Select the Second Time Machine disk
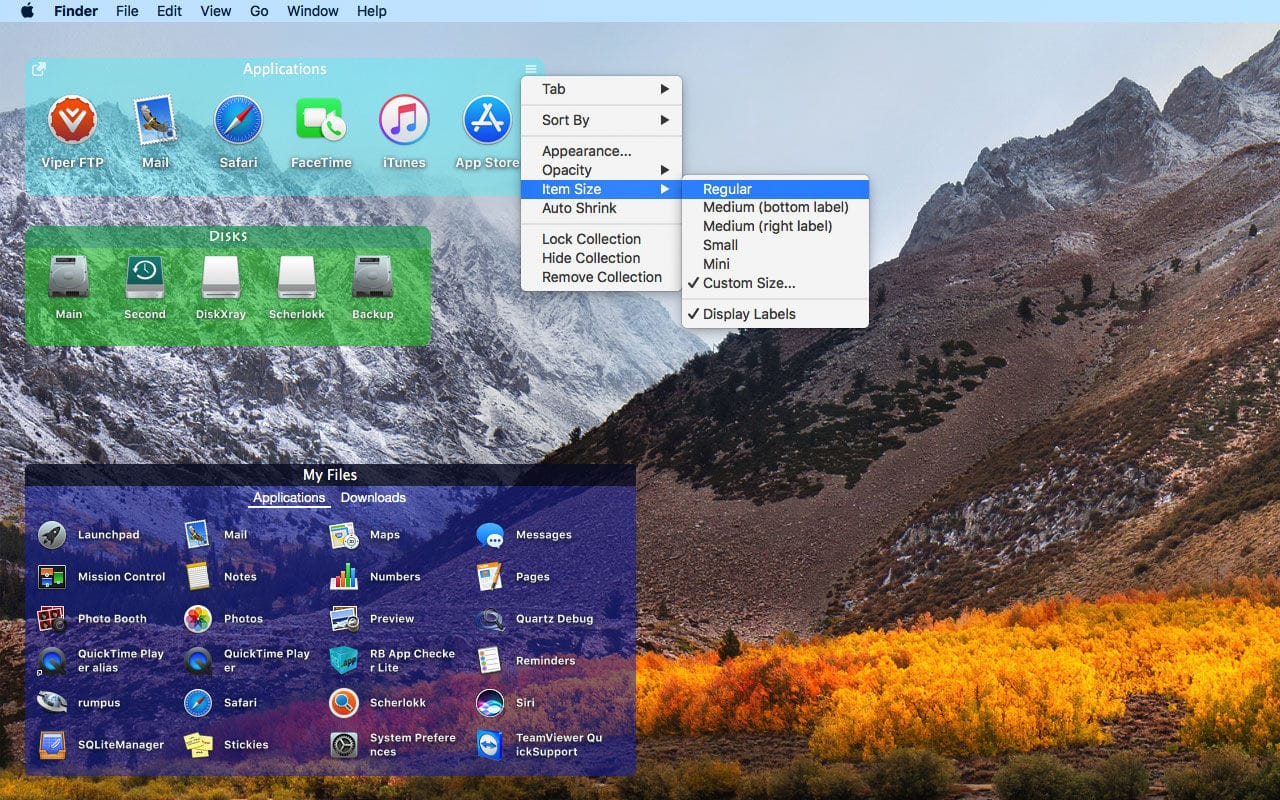The height and width of the screenshot is (800, 1280). 145,277
